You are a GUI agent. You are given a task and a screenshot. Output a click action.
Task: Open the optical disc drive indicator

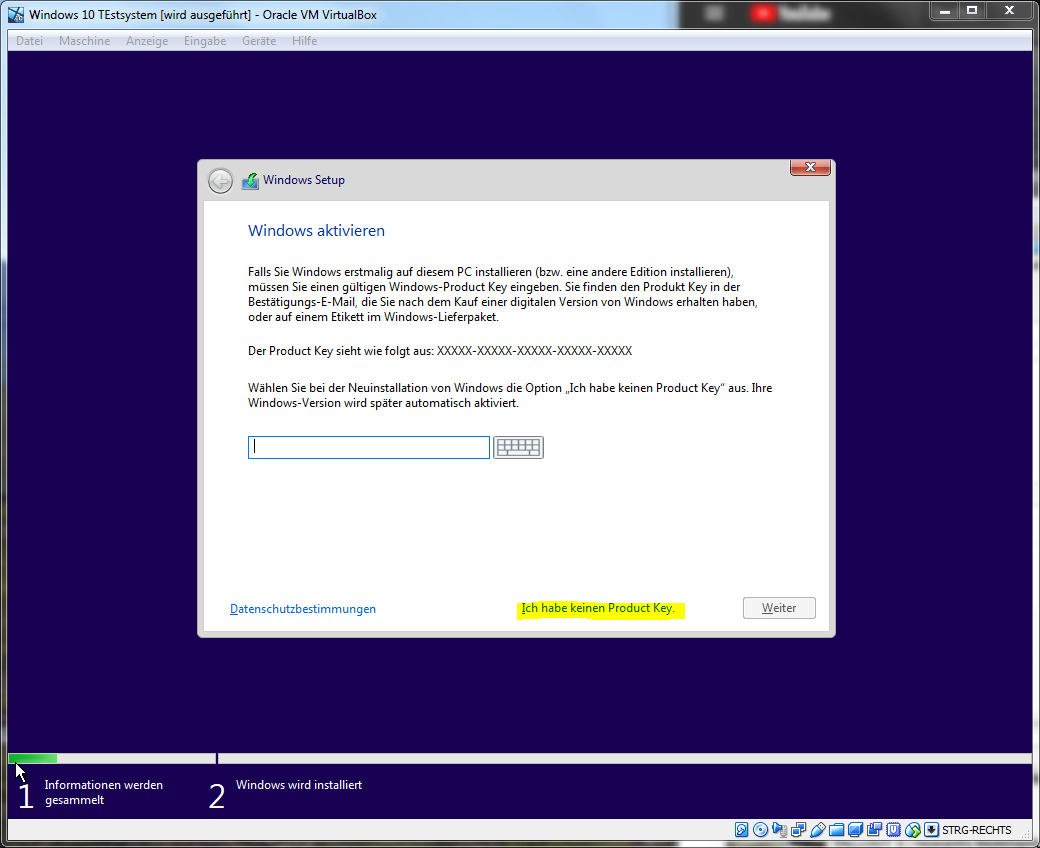pos(760,830)
